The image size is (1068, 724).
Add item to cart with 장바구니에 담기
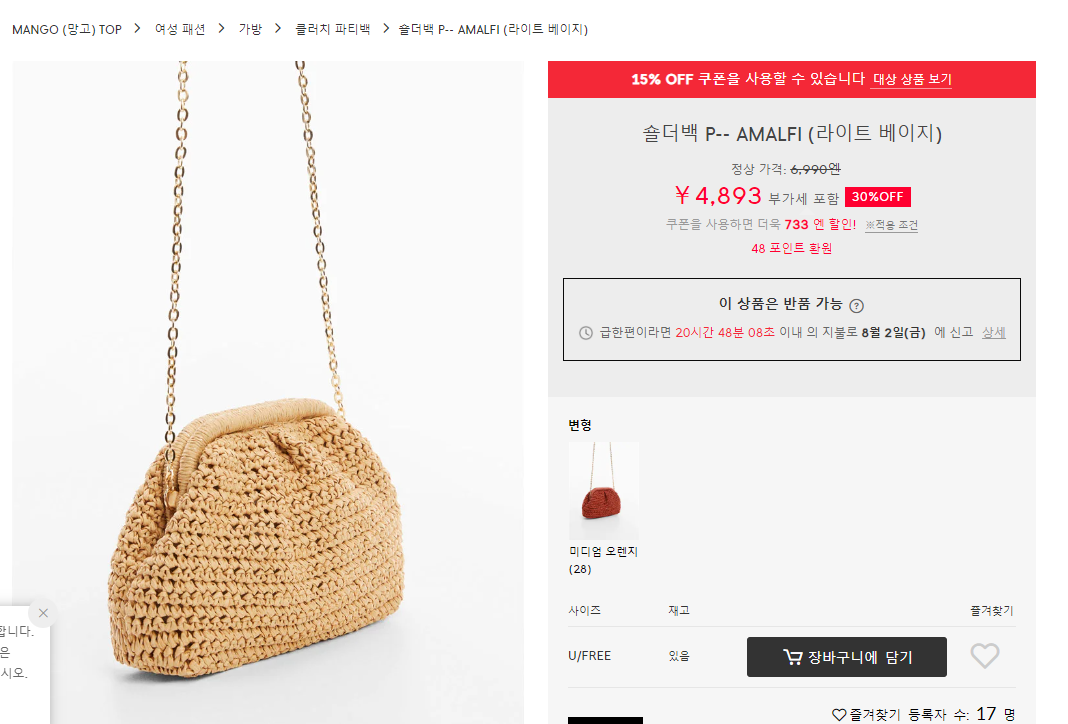tap(847, 657)
